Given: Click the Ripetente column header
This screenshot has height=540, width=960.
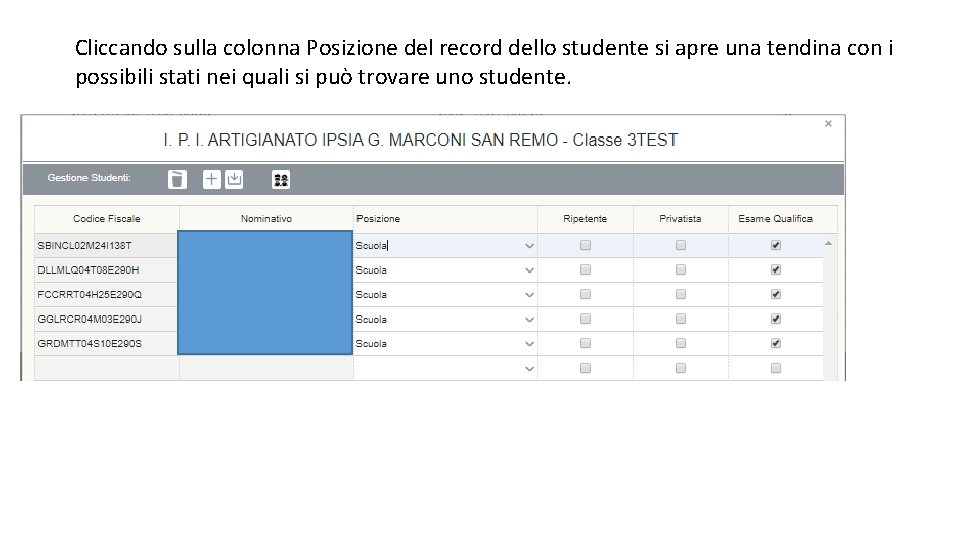Looking at the screenshot, I should click(585, 219).
